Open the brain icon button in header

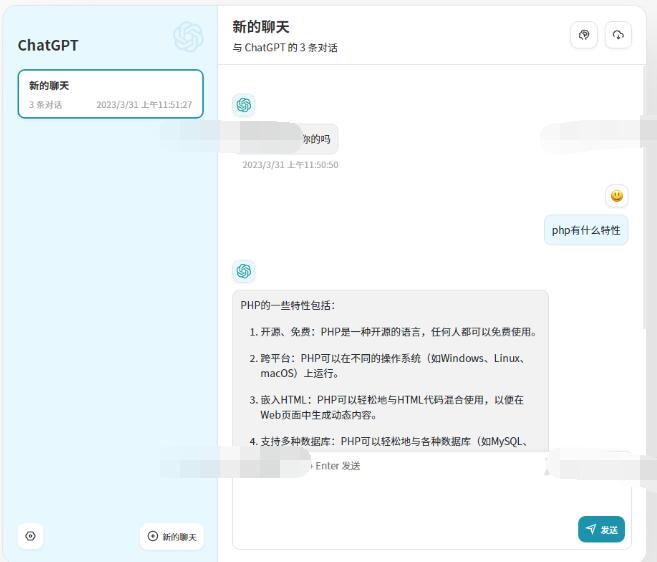584,35
